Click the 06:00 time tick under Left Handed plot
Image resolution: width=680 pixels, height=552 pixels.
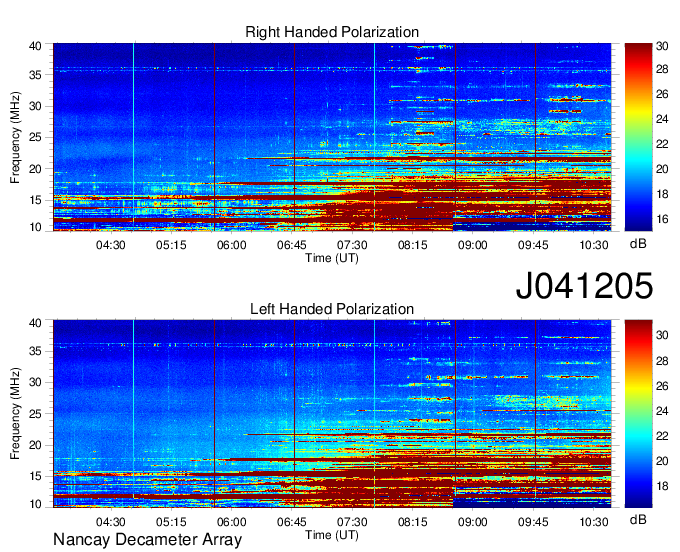232,522
